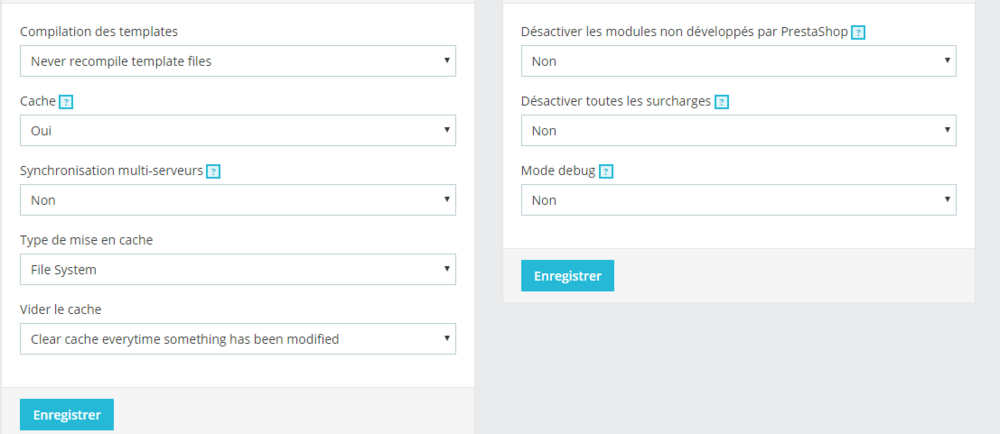1000x434 pixels.
Task: Click the Mode debug label text
Action: (558, 171)
